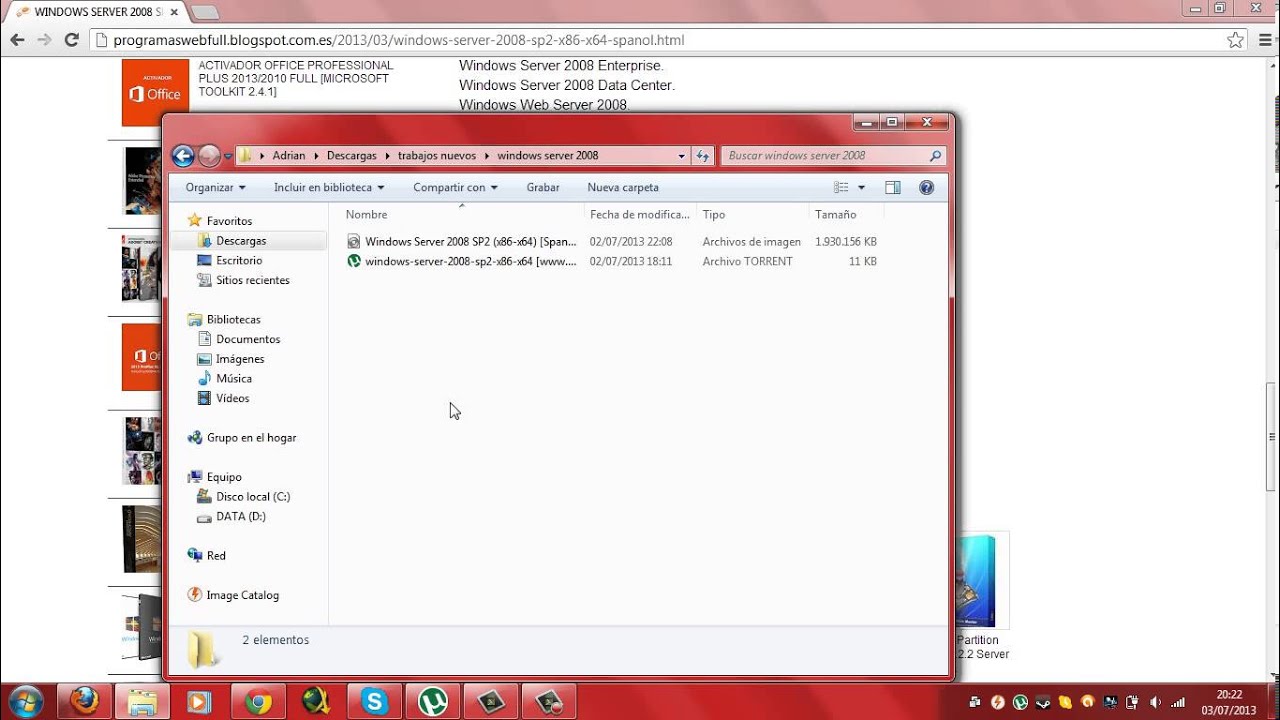The height and width of the screenshot is (720, 1280).
Task: Open Firefox from the taskbar
Action: pos(84,702)
